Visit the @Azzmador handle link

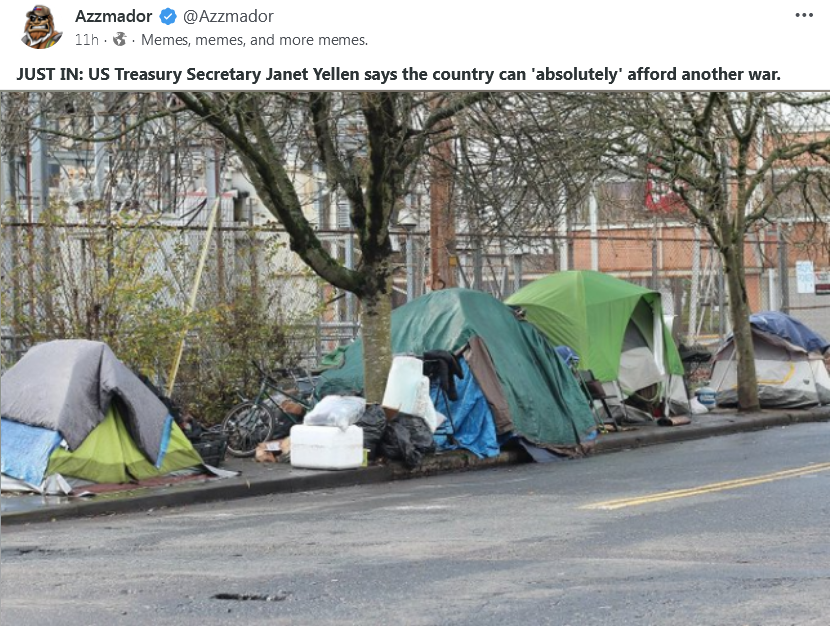(228, 16)
